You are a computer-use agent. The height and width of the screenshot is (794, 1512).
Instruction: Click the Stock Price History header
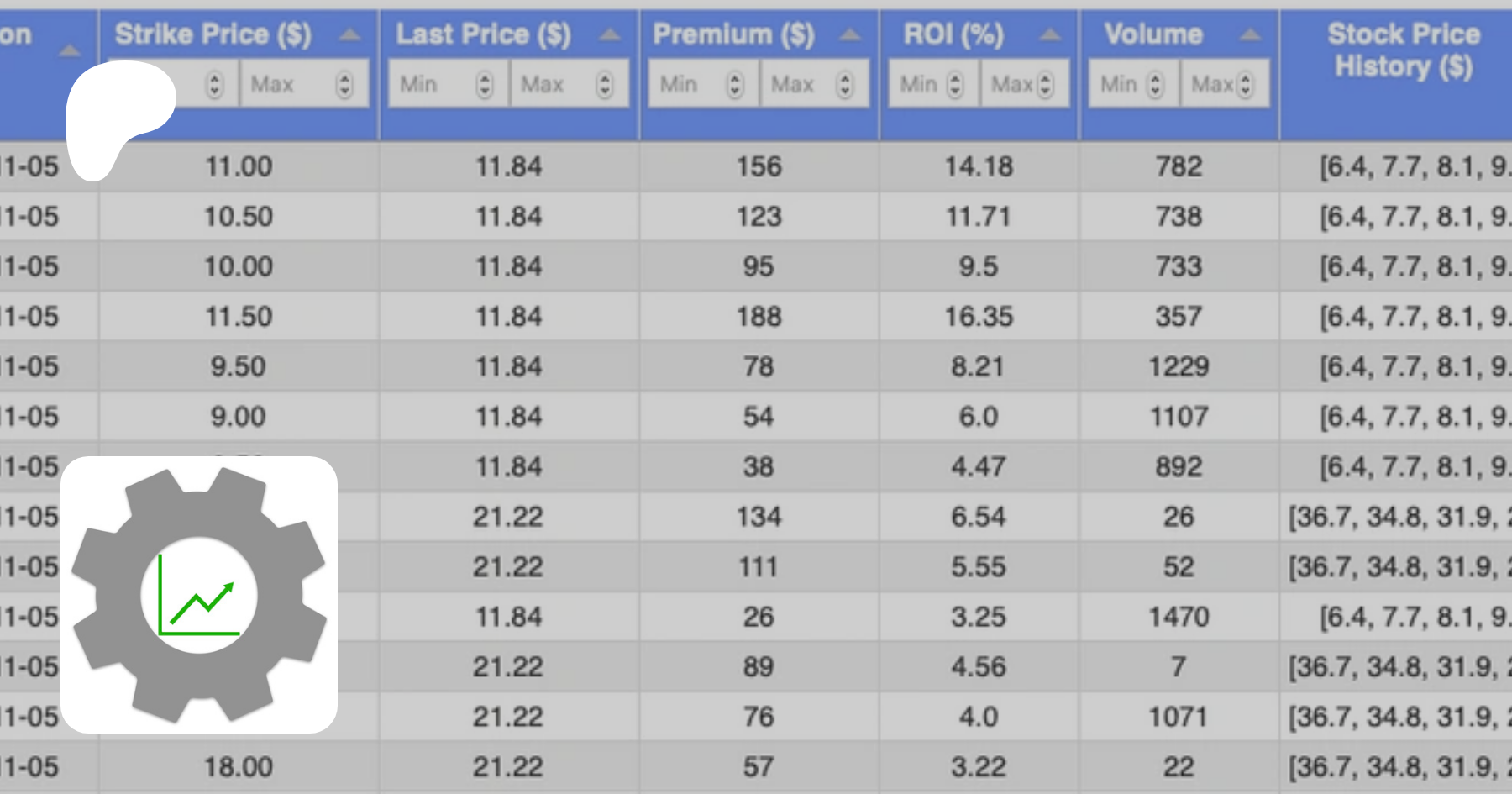(1403, 50)
